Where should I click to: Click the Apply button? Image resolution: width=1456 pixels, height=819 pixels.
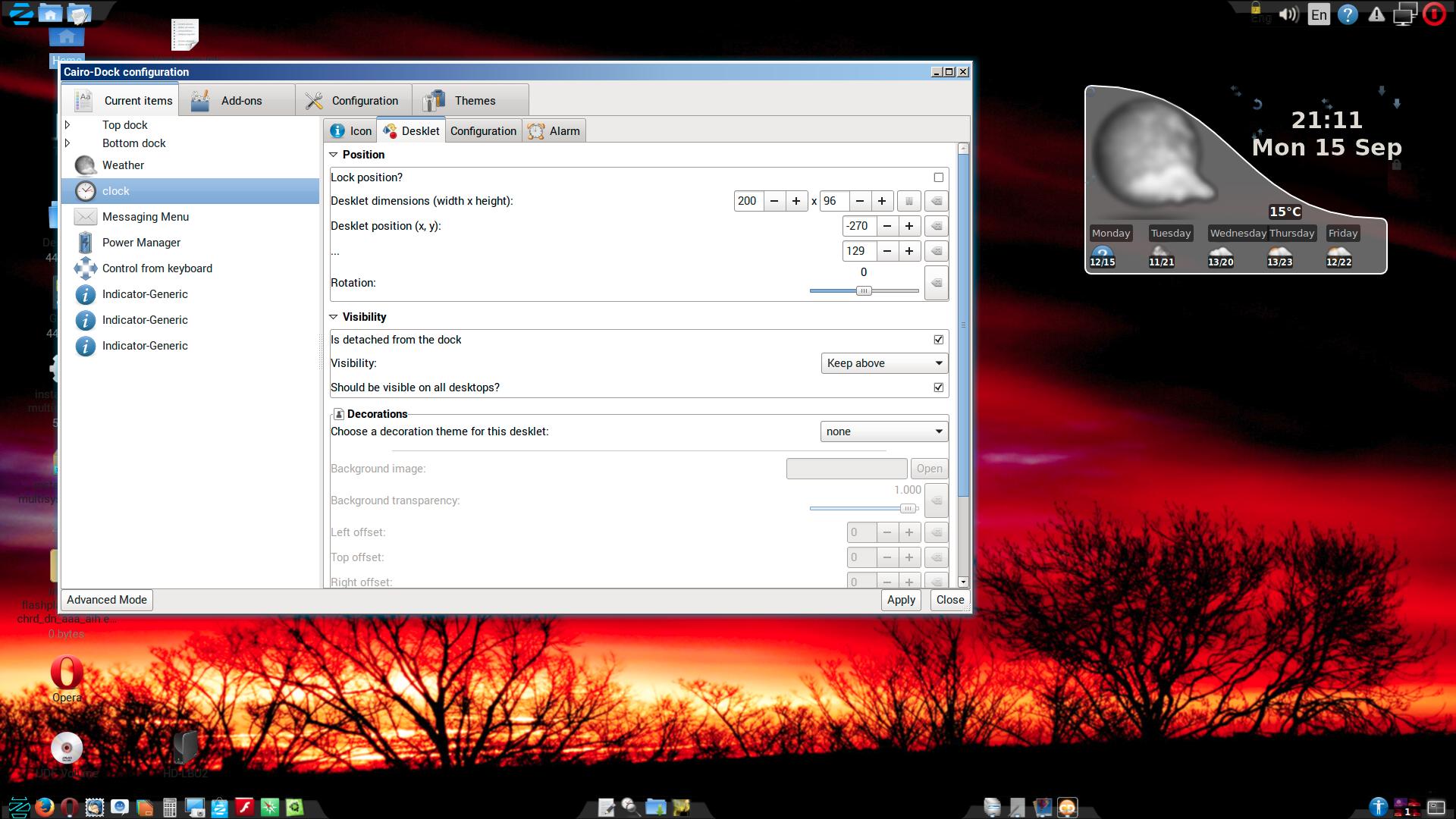(x=901, y=600)
